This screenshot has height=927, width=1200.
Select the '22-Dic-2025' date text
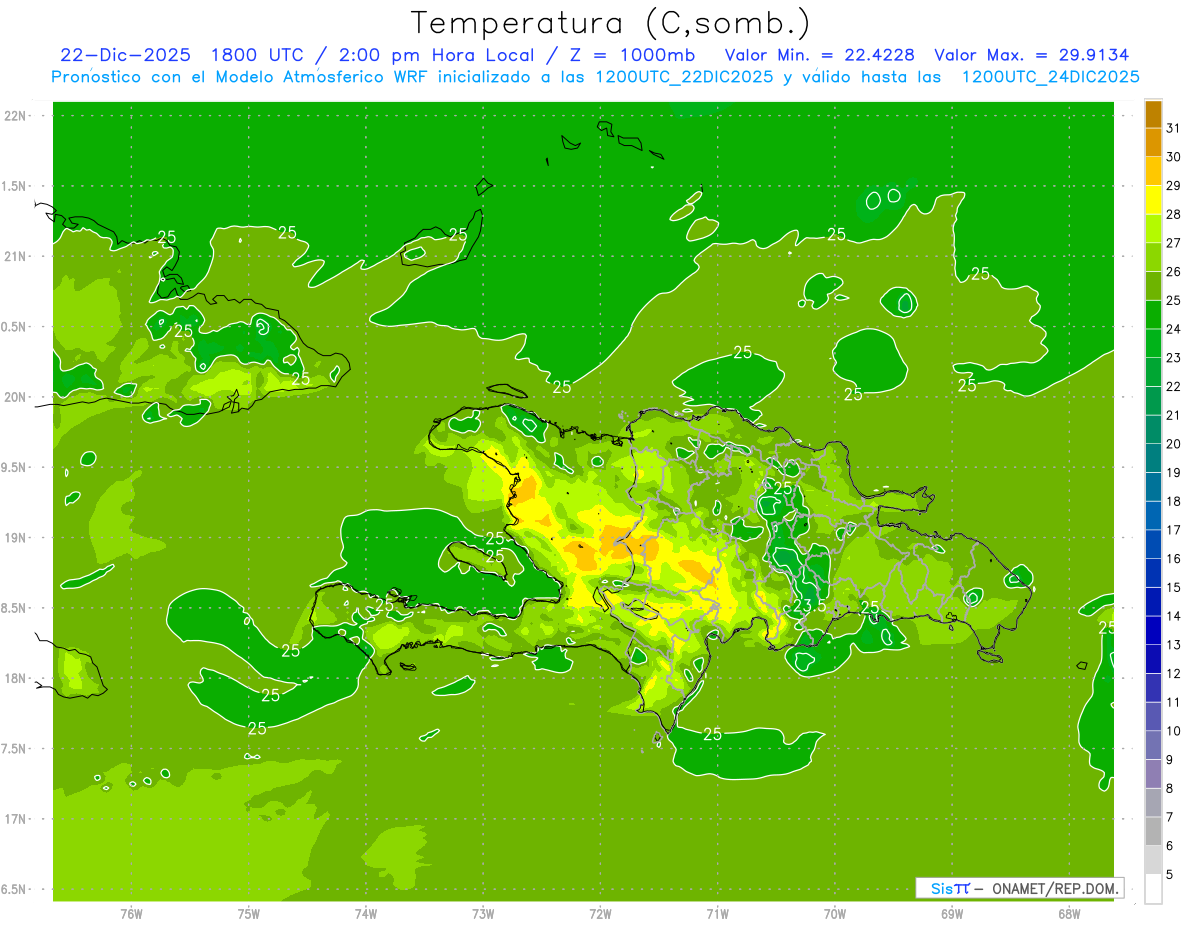pyautogui.click(x=126, y=55)
